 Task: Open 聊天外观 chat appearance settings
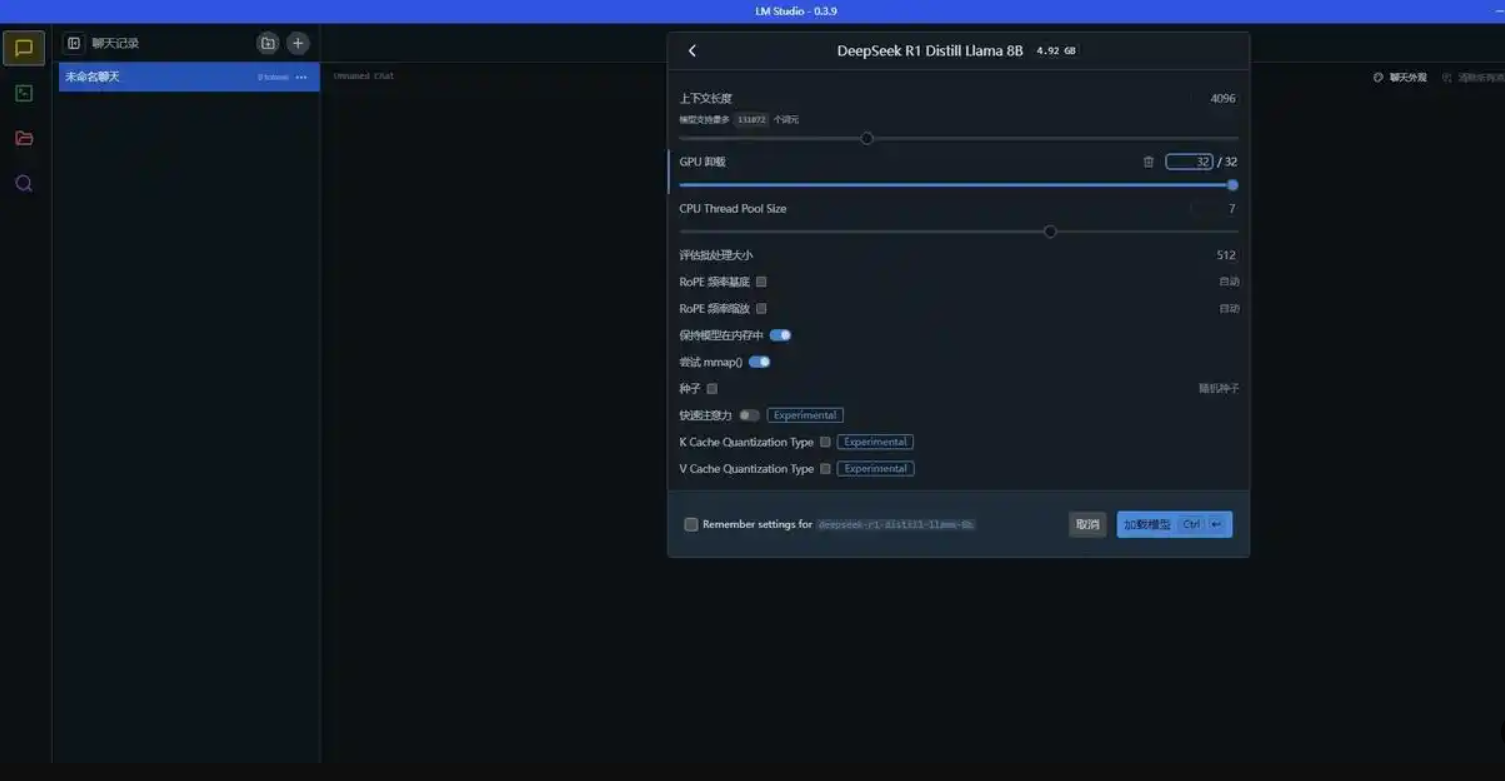[x=1400, y=77]
